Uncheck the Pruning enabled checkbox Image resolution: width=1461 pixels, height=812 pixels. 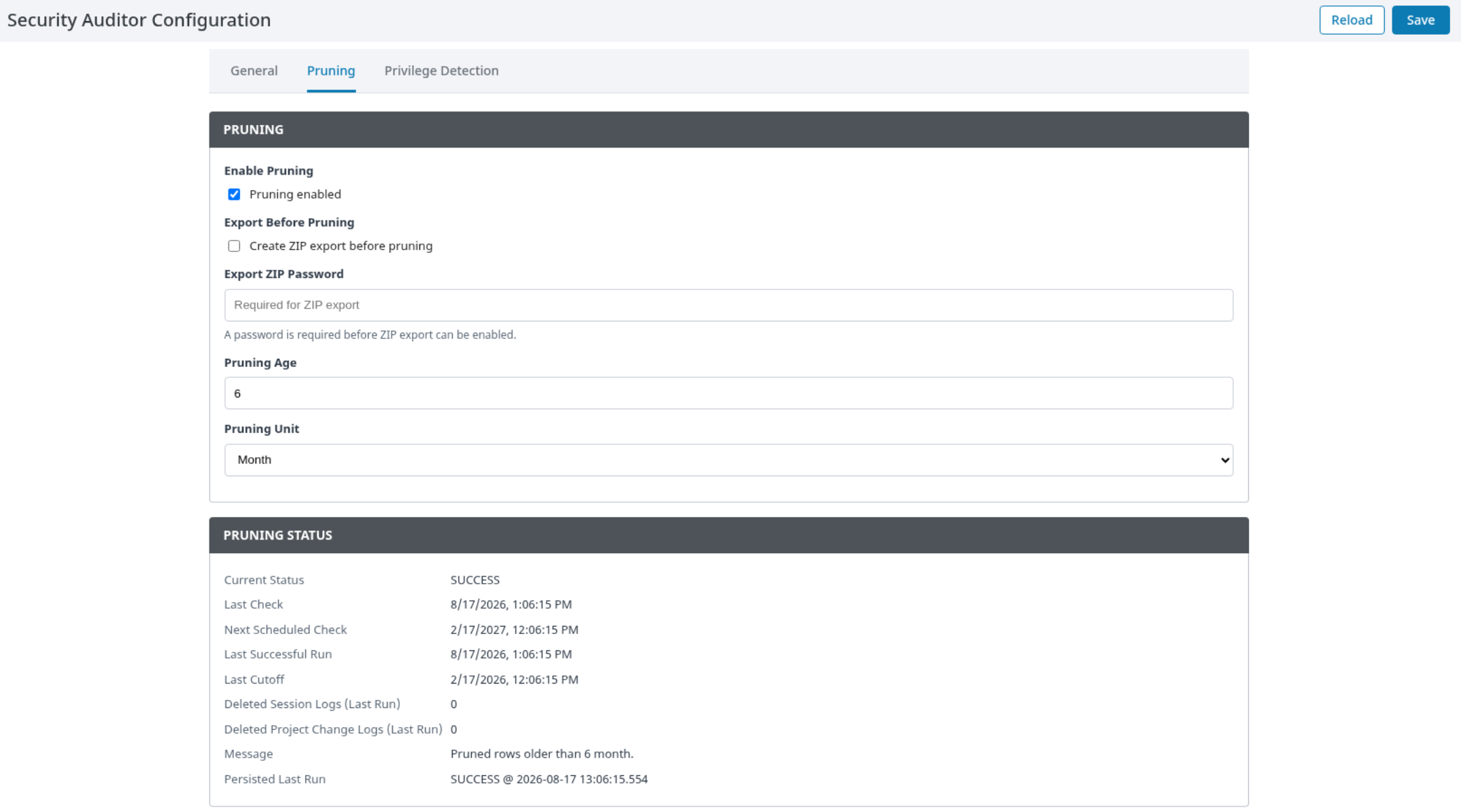[x=234, y=194]
